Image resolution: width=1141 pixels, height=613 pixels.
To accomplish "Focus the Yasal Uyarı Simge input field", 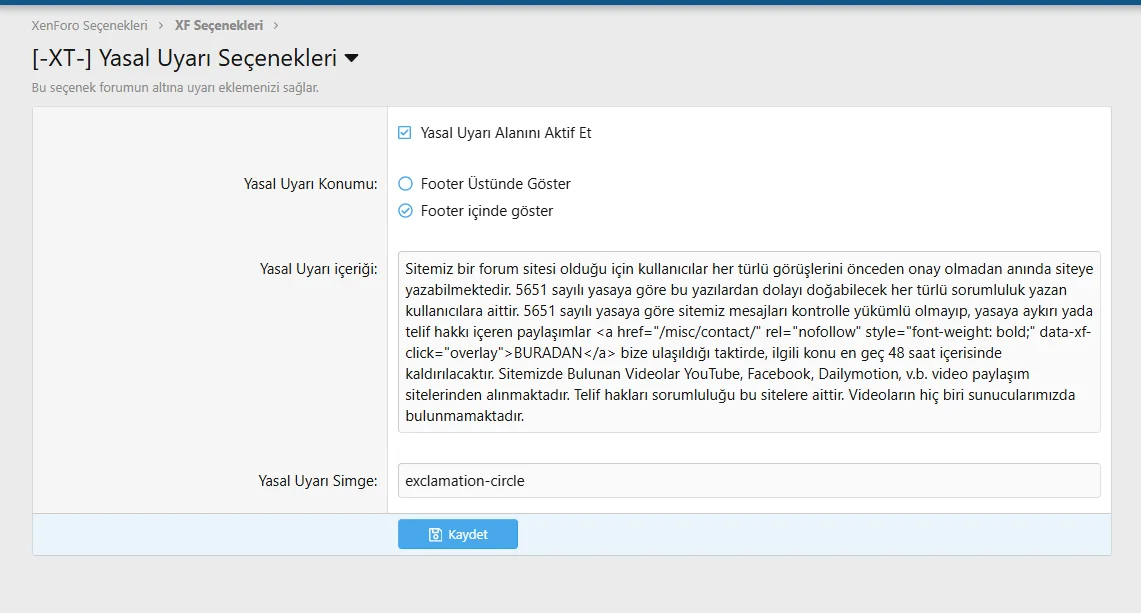I will click(748, 480).
